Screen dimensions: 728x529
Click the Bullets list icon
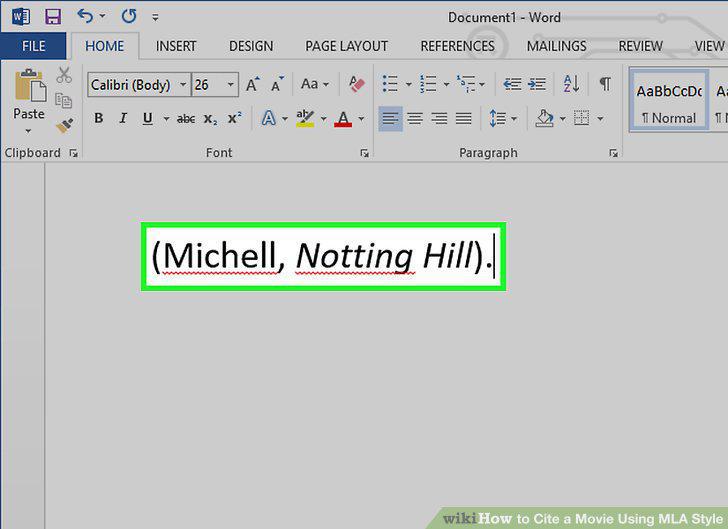tap(390, 84)
